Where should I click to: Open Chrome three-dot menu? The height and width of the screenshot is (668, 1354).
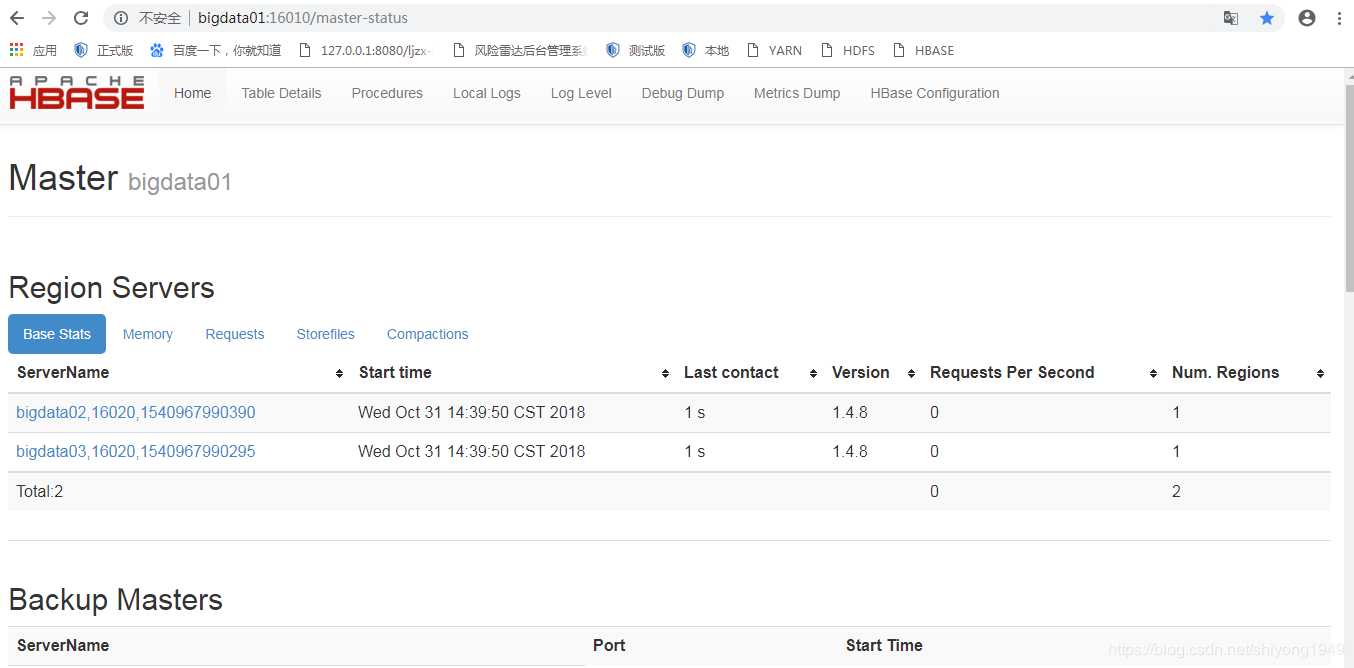[x=1340, y=18]
